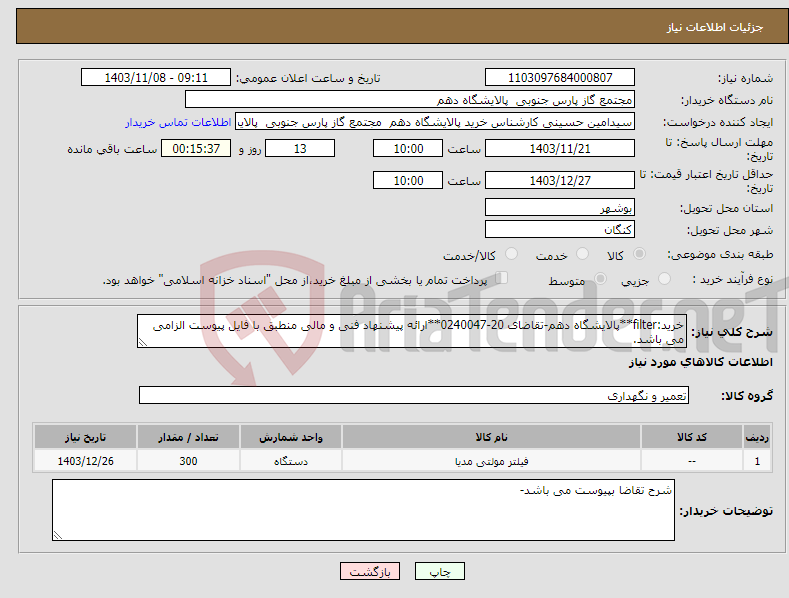
Task: Click the delivery province field بوشهر
Action: tap(560, 207)
